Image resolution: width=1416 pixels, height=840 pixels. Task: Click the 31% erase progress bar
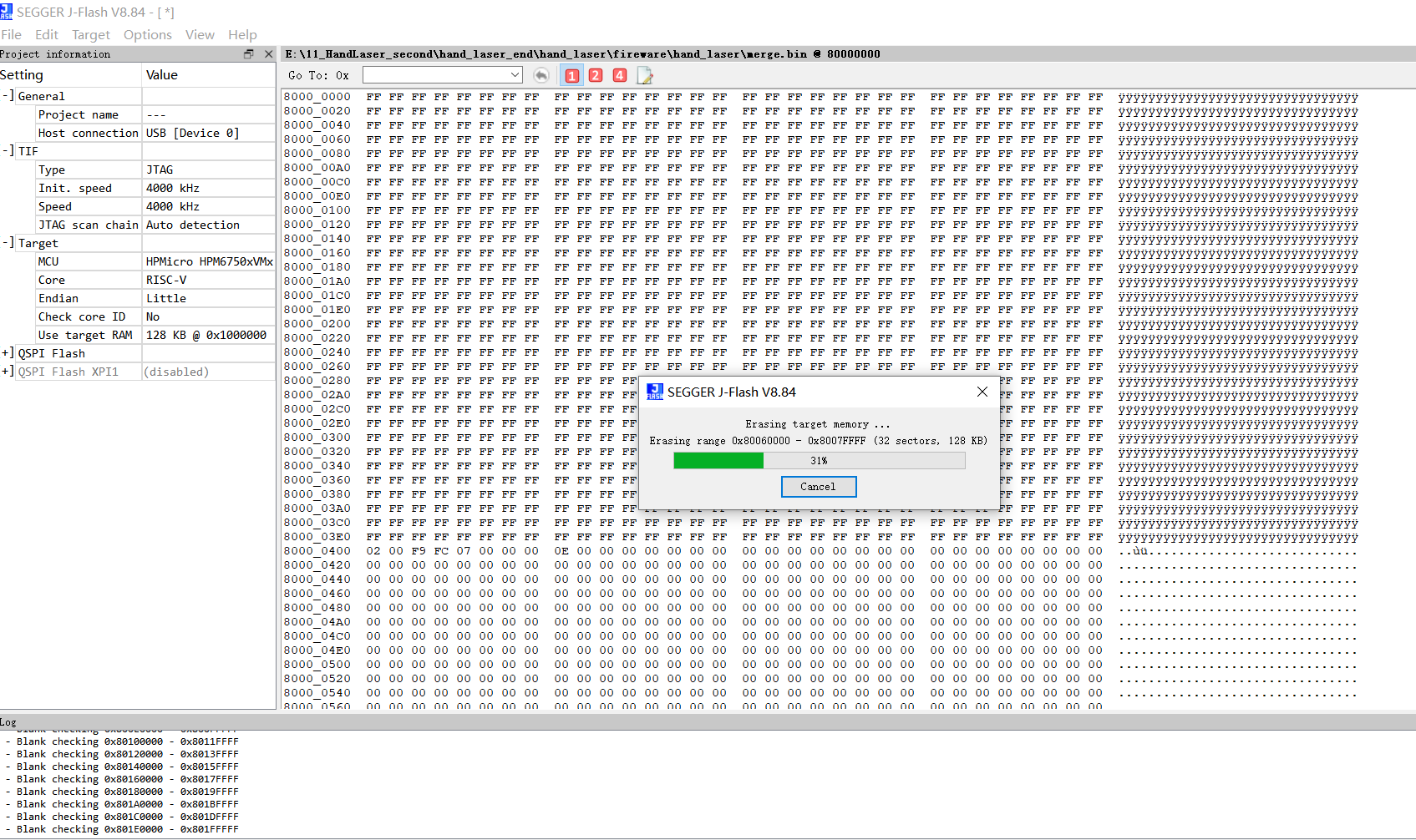coord(820,461)
